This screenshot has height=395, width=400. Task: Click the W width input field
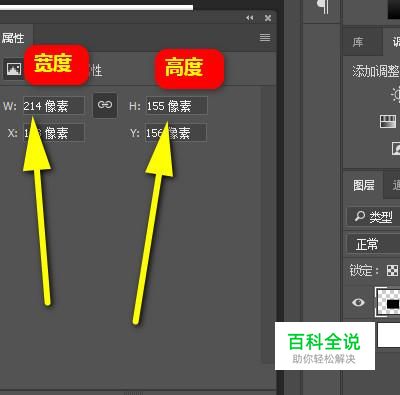point(54,106)
